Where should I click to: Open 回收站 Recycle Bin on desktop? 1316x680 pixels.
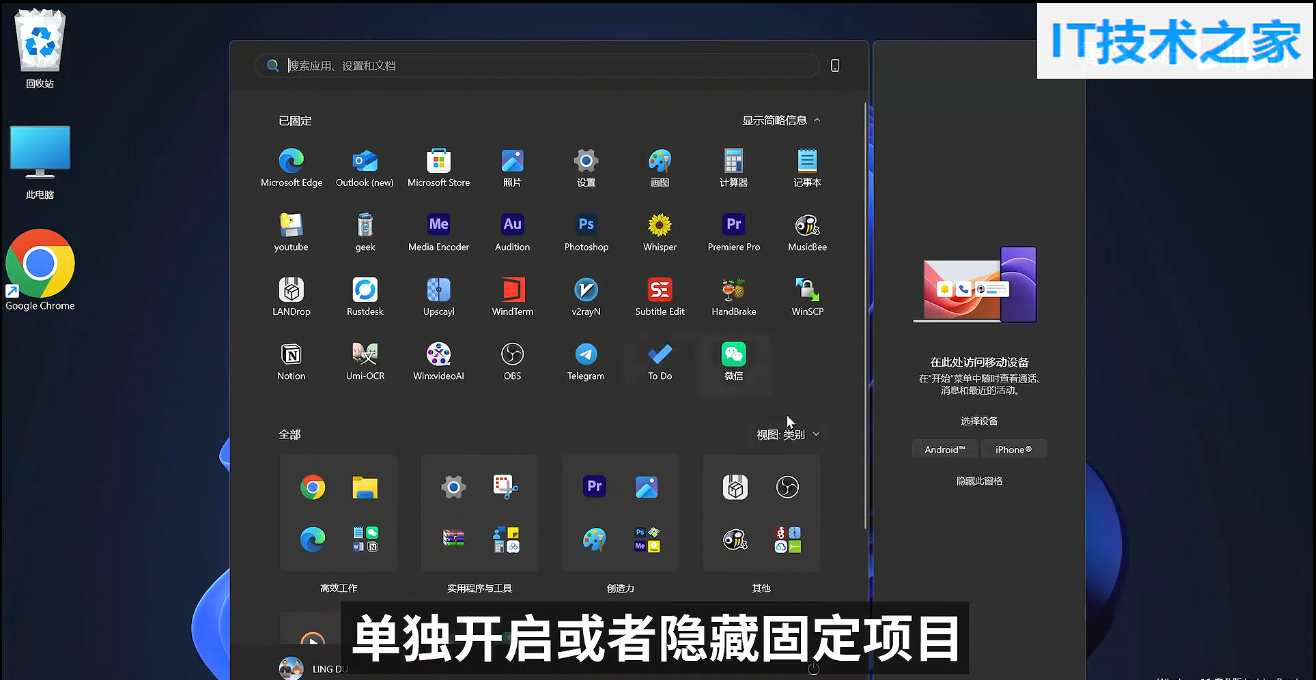(40, 48)
